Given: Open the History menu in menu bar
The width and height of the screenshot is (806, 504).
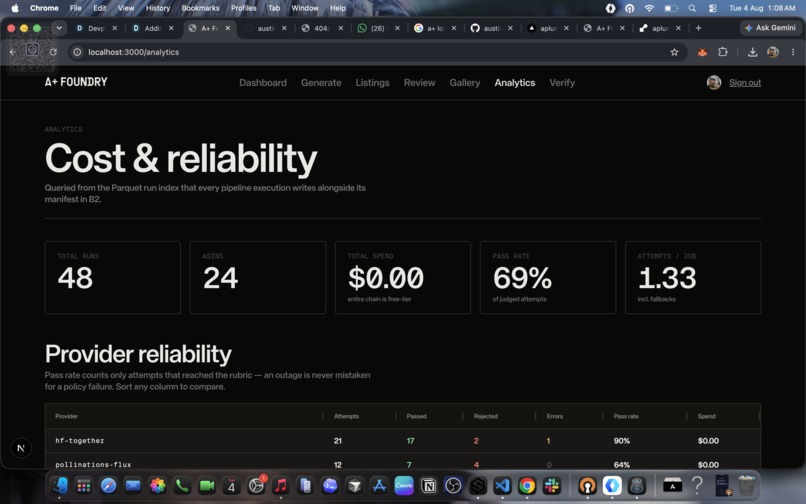Looking at the screenshot, I should point(158,8).
